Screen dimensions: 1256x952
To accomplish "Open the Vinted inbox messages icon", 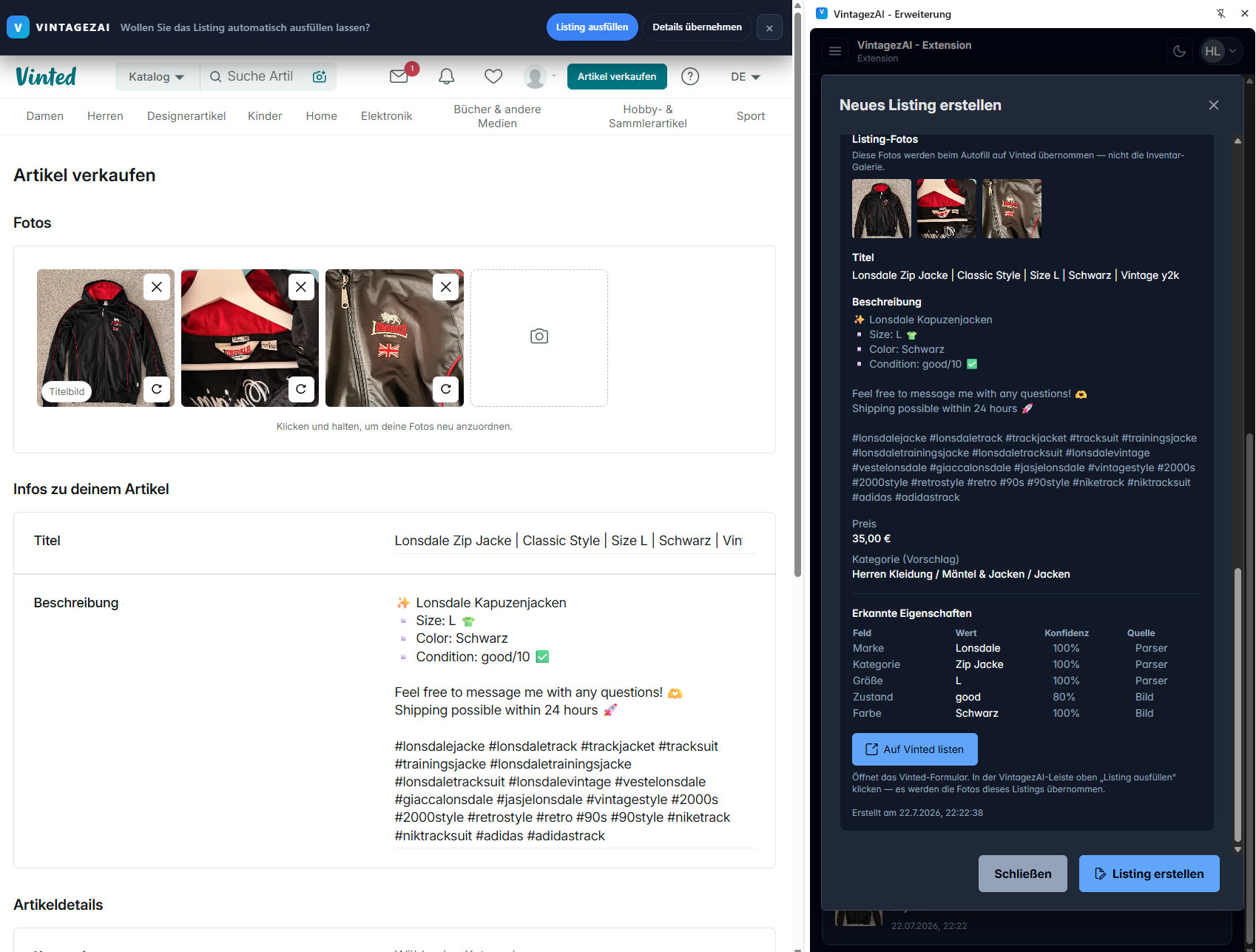I will coord(399,76).
